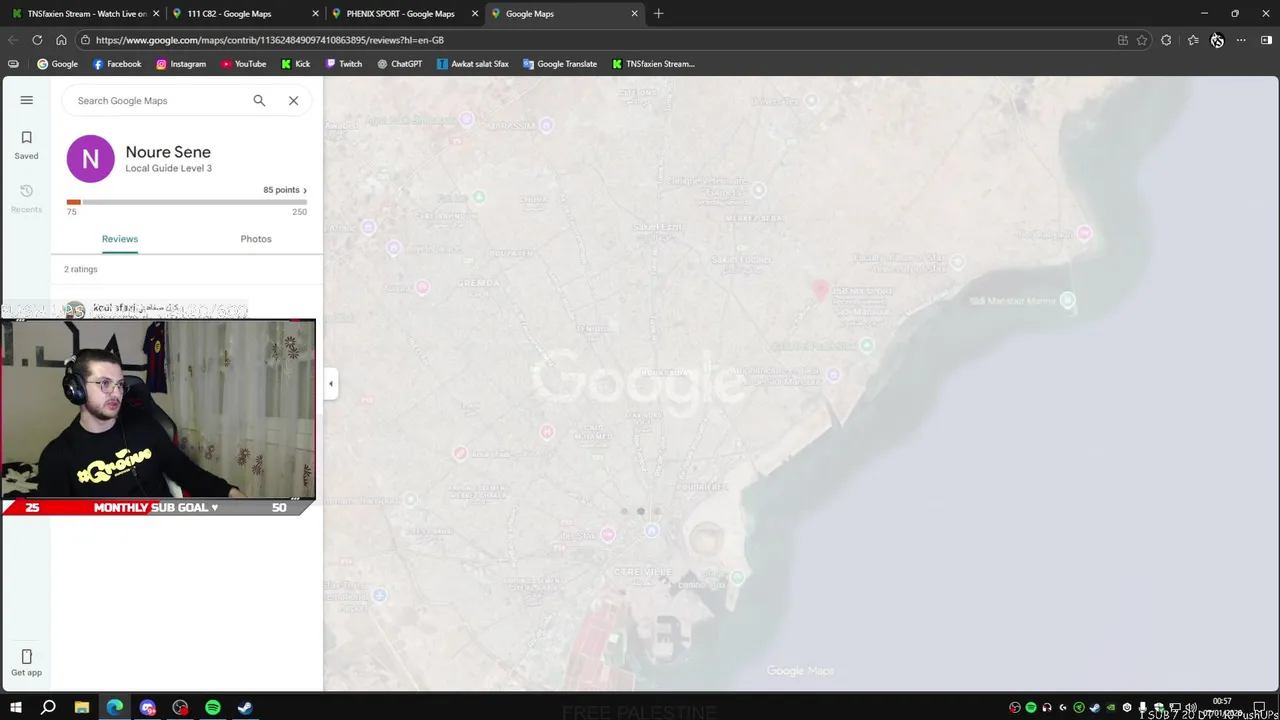Open the TNSfaxien Stream bookmark

tap(653, 64)
